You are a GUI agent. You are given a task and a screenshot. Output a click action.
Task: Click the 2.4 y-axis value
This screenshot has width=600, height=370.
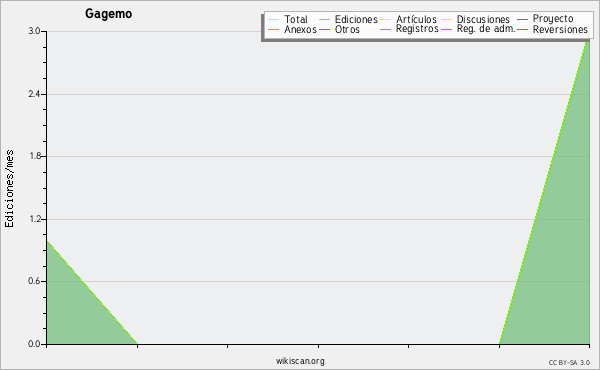tap(34, 94)
